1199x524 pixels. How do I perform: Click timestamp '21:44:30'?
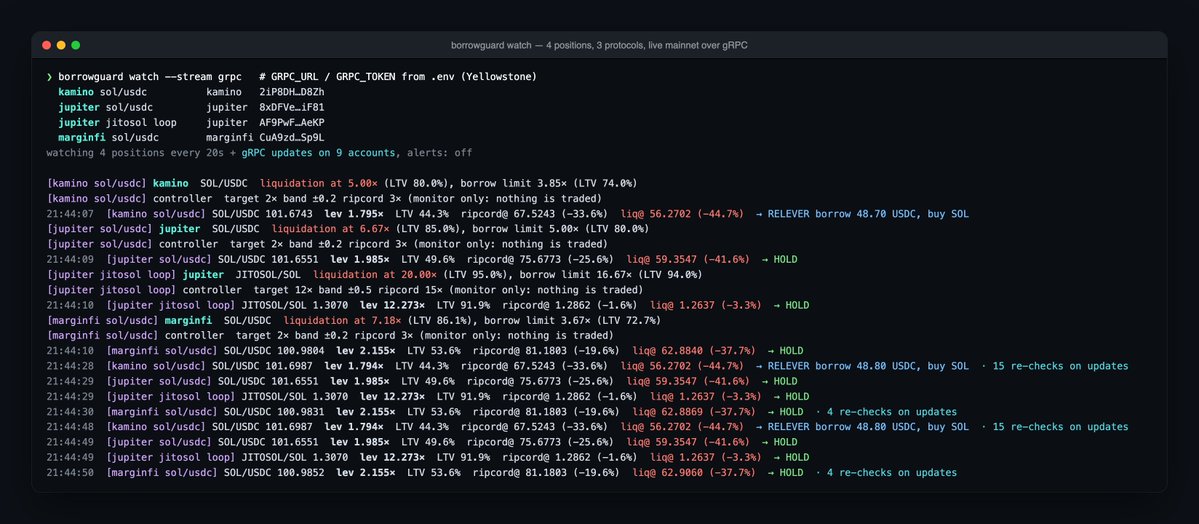(x=70, y=412)
